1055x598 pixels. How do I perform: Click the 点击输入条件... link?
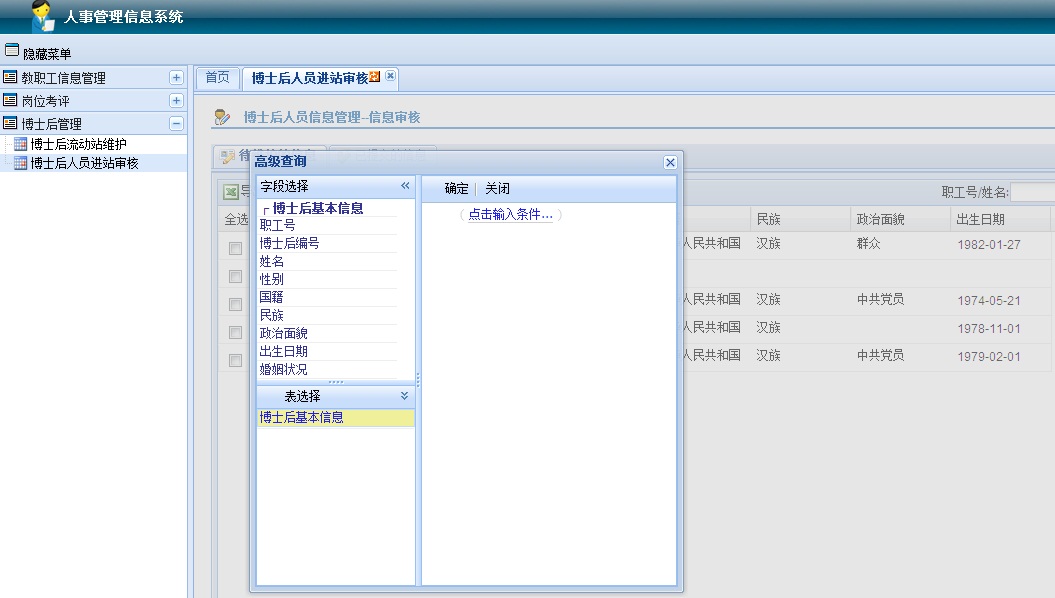coord(510,215)
